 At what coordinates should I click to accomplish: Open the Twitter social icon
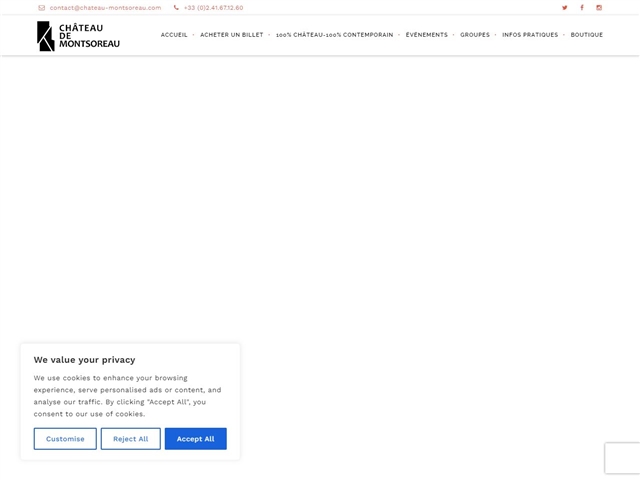564,8
